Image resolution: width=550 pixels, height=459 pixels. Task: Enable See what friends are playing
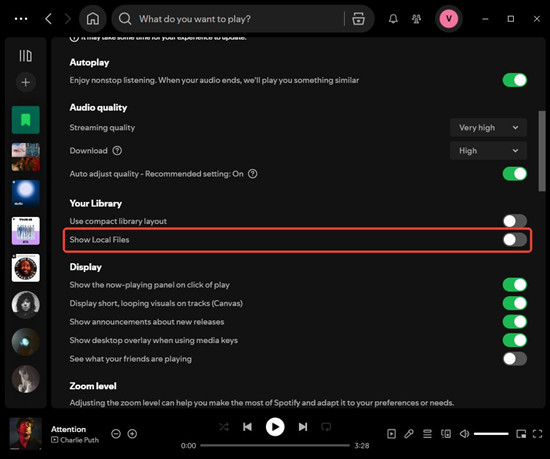pos(515,359)
